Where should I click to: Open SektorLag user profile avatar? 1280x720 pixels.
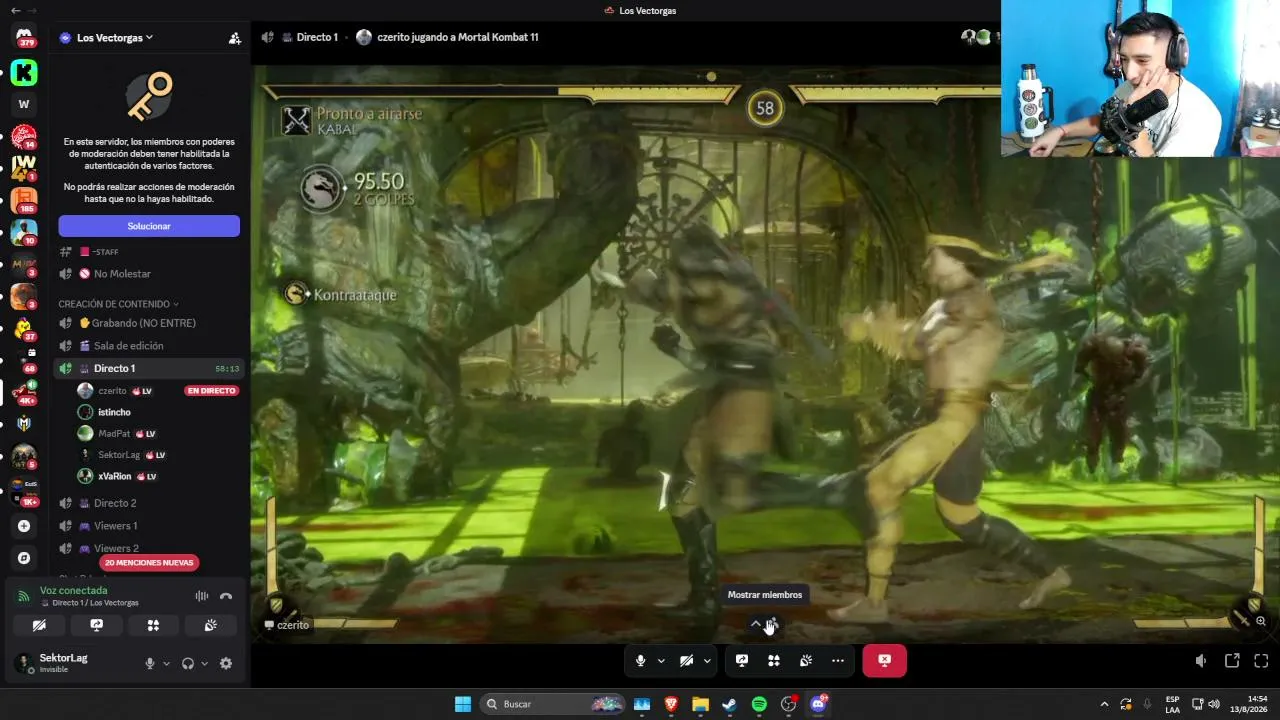pos(23,663)
